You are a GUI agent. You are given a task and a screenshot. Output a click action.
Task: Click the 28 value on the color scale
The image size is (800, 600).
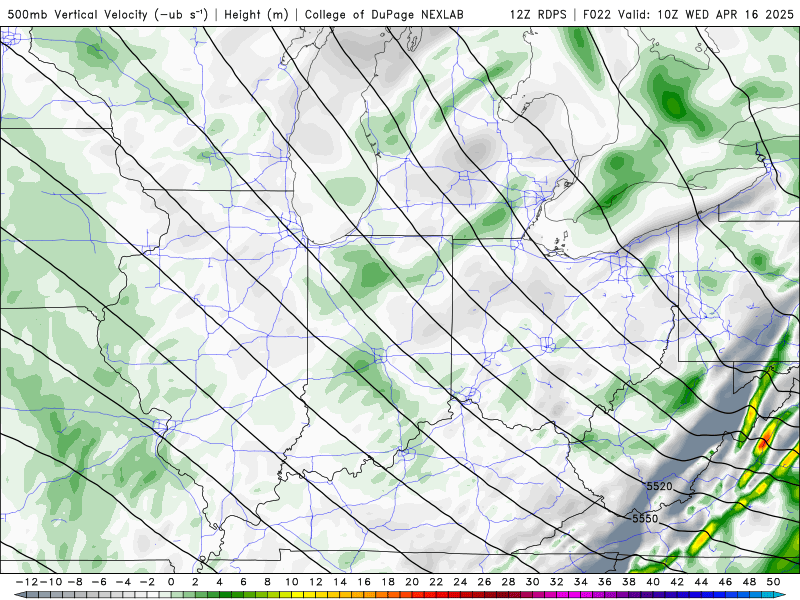(508, 582)
